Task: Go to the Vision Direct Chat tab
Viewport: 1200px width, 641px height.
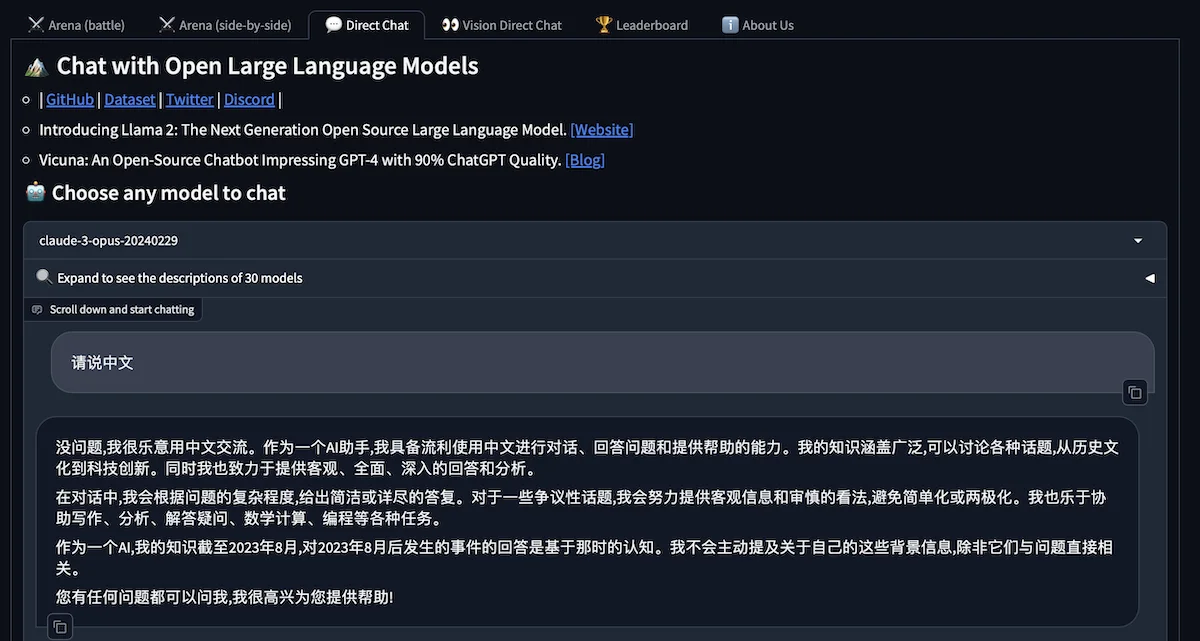Action: pyautogui.click(x=502, y=25)
